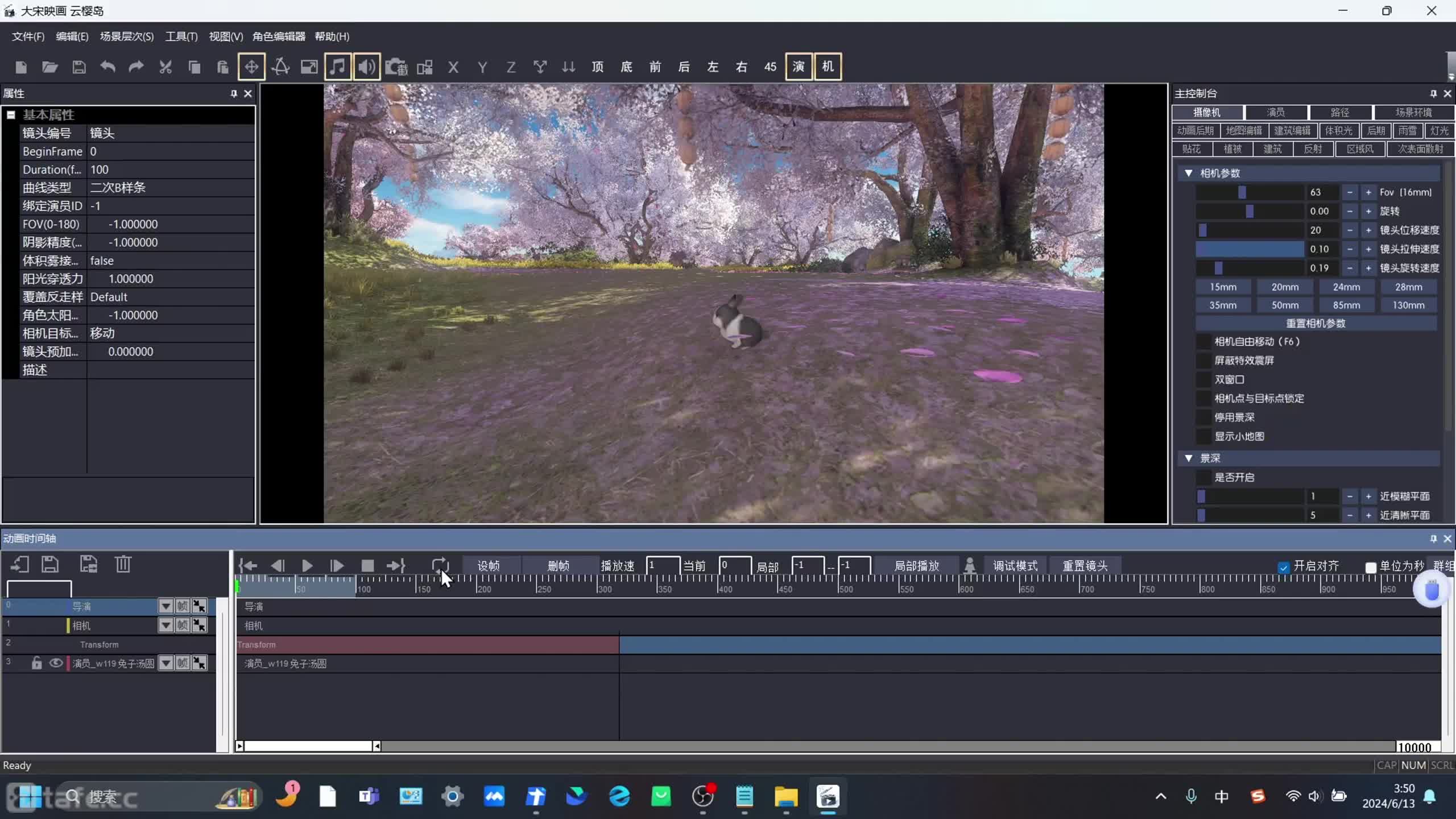
Task: Toggle loop playback icon in the timeline
Action: tap(440, 565)
